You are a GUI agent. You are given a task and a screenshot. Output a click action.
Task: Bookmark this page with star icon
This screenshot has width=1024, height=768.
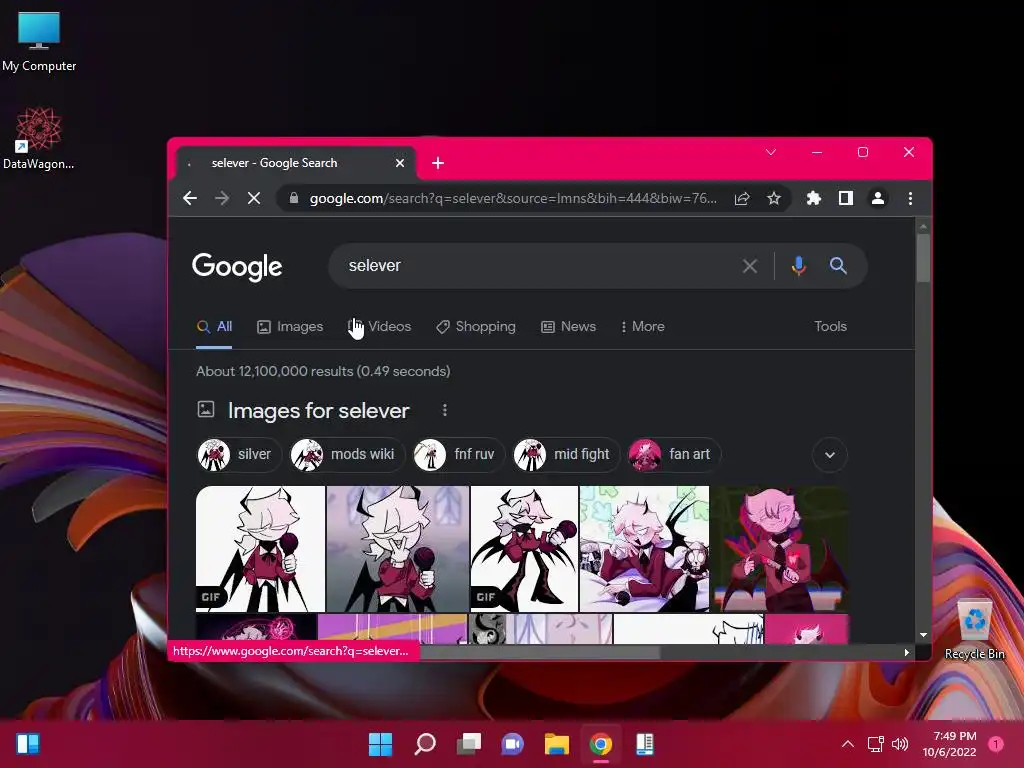pyautogui.click(x=774, y=198)
